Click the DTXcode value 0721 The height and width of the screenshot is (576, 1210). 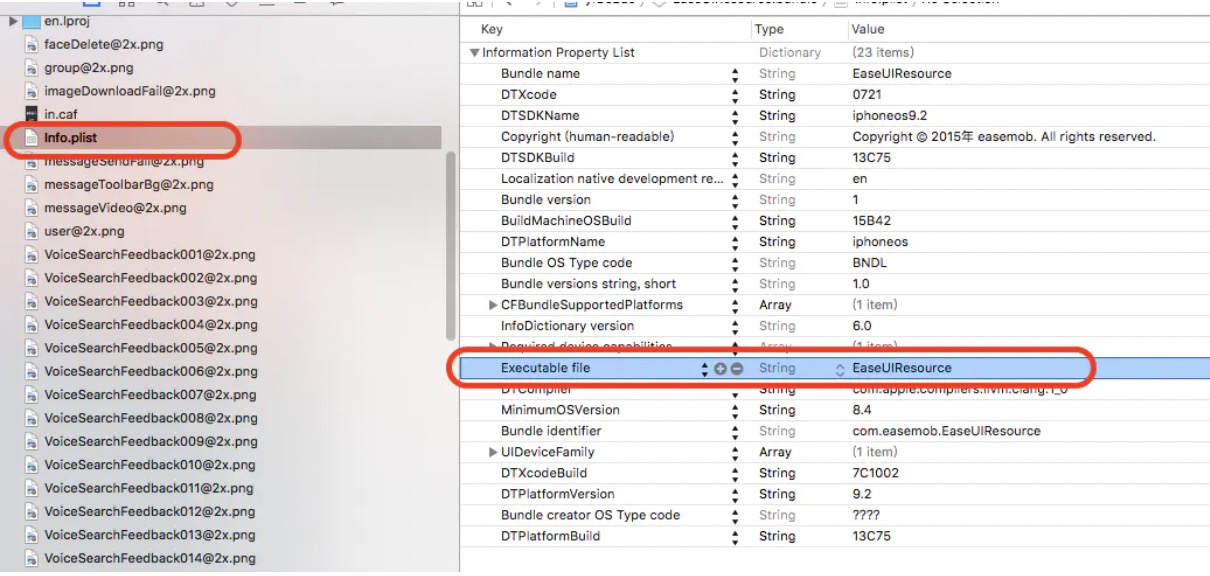866,95
